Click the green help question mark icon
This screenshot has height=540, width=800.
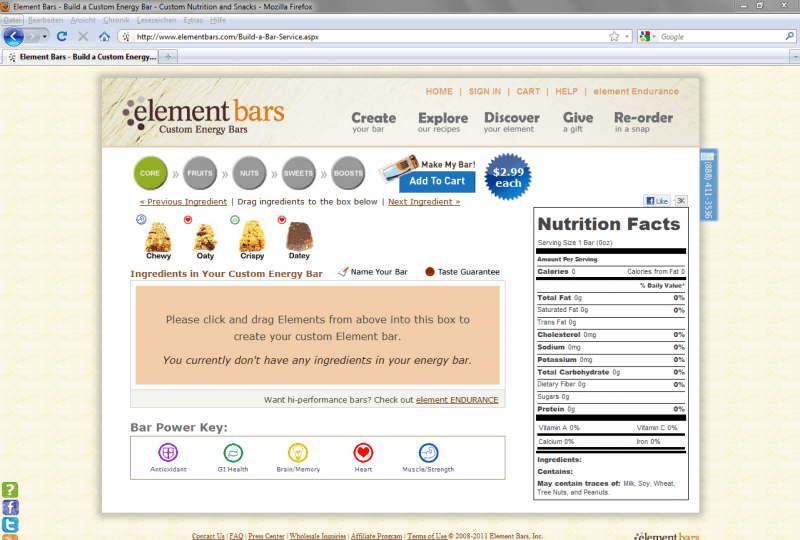(x=10, y=490)
